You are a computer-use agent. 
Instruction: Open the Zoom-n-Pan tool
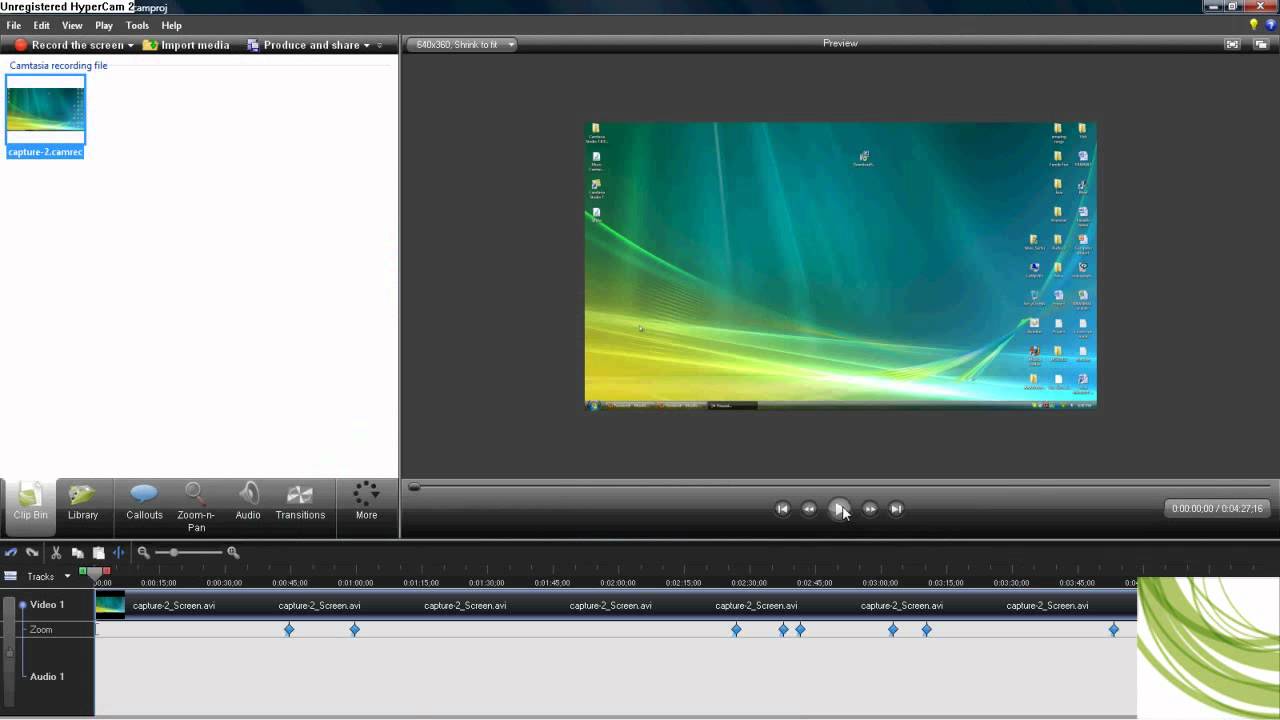point(196,507)
